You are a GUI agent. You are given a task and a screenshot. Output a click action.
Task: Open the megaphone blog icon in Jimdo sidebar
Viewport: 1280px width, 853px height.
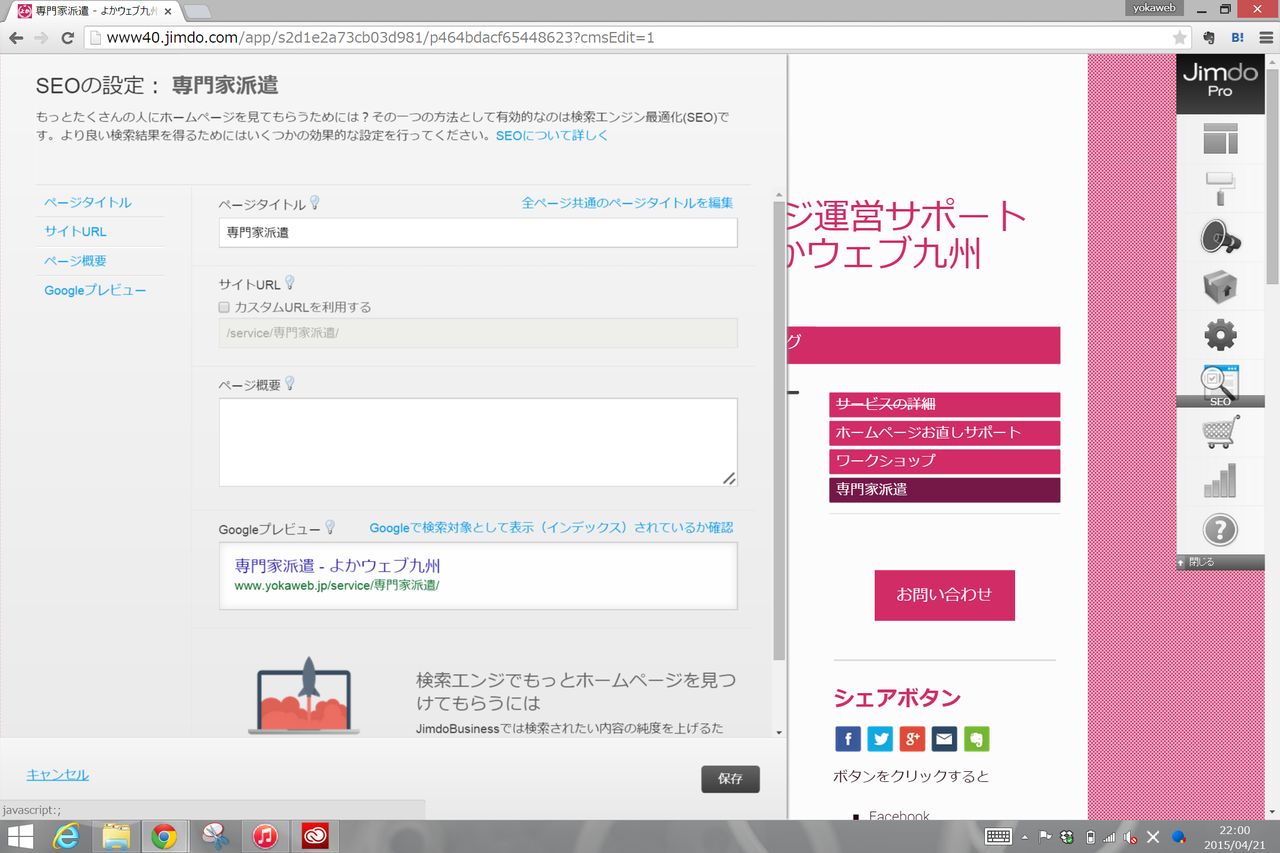tap(1220, 237)
